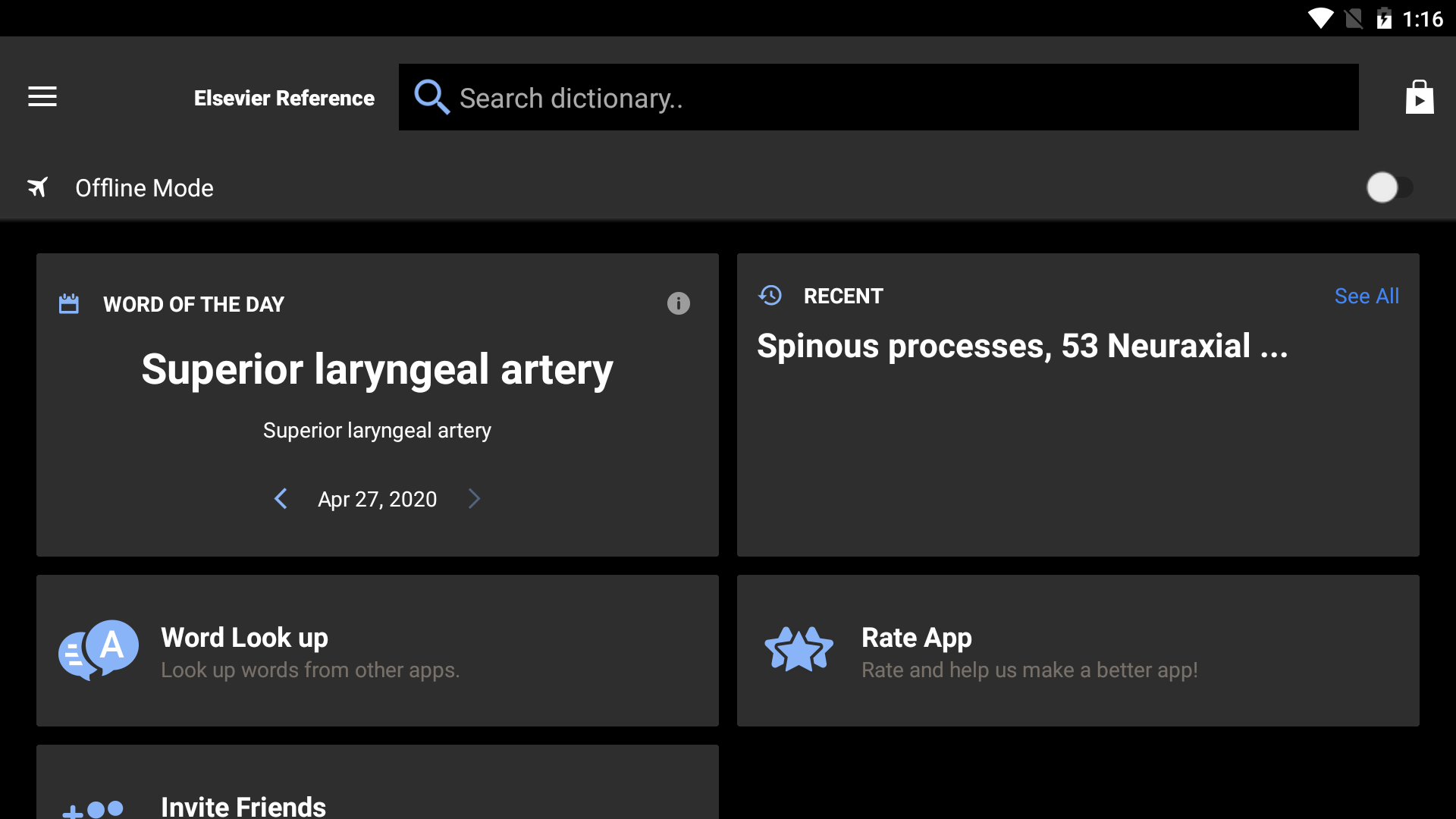
Task: Tap the Wi-Fi status bar icon
Action: pyautogui.click(x=1320, y=18)
